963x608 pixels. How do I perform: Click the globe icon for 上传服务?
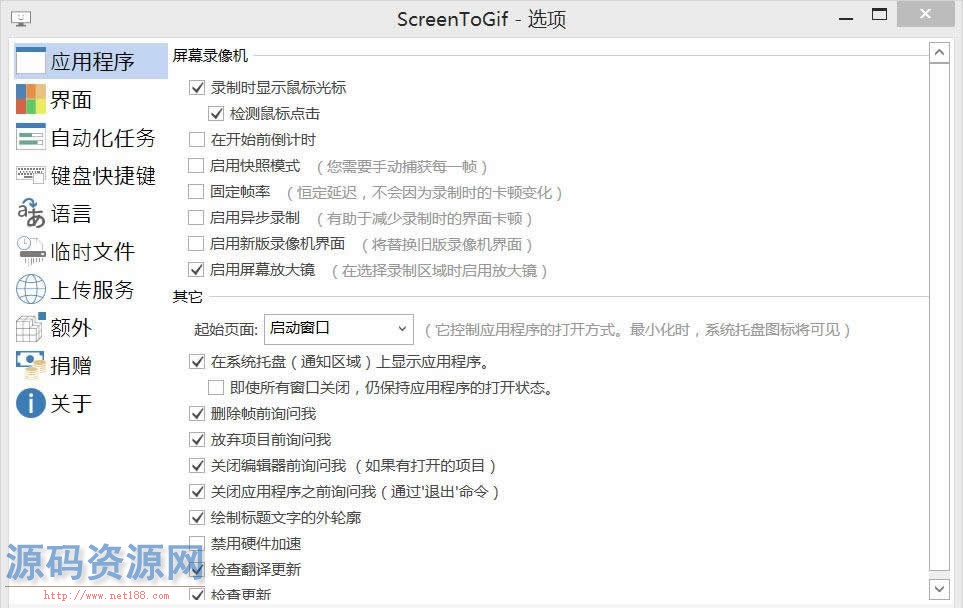pyautogui.click(x=30, y=289)
